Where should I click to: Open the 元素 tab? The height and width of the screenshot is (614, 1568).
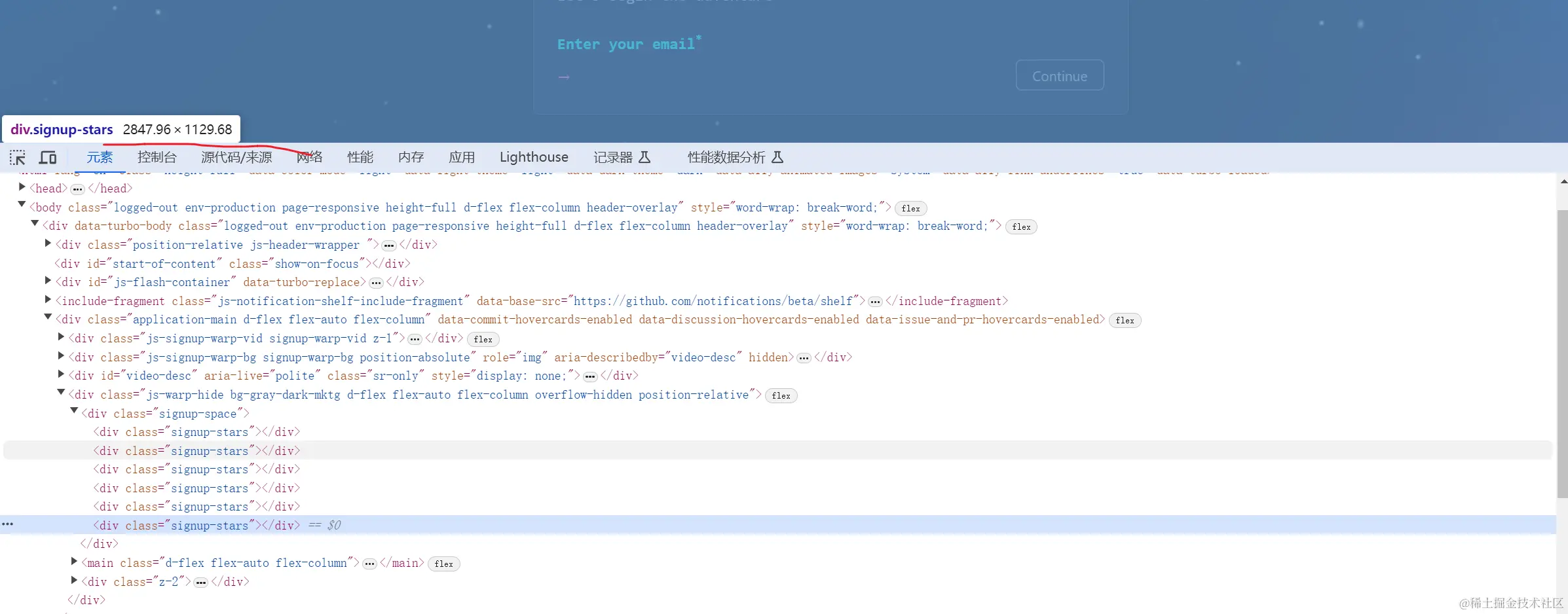[x=100, y=157]
